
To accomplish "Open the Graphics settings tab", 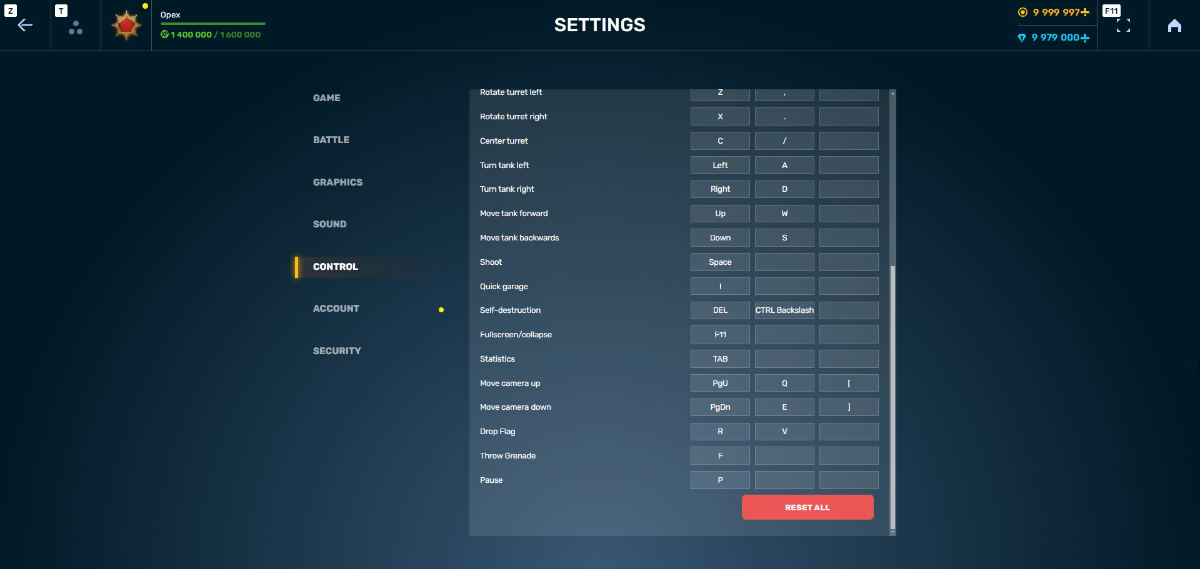I will [x=338, y=182].
